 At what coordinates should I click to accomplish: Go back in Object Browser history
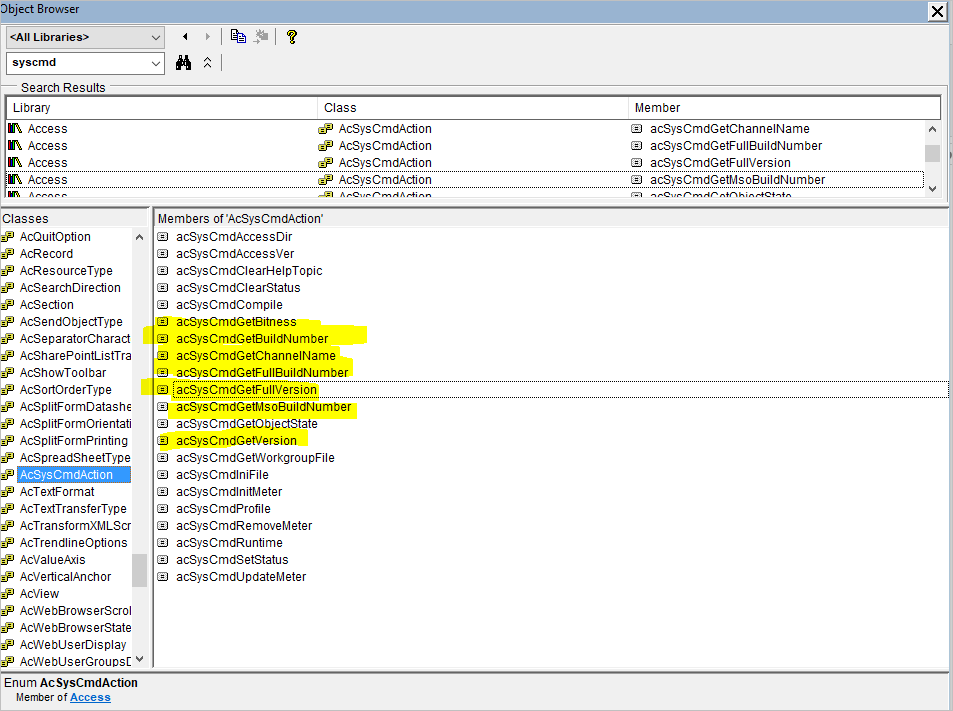tap(185, 37)
